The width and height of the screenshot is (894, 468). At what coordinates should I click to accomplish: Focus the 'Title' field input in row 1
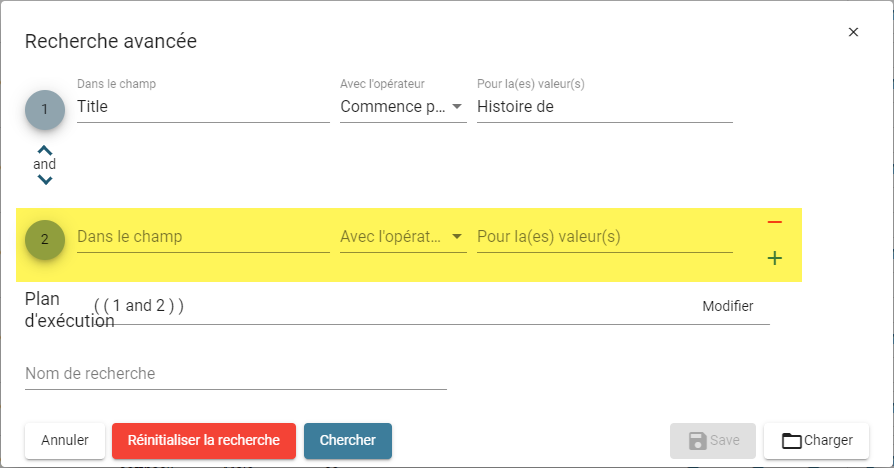[x=203, y=107]
